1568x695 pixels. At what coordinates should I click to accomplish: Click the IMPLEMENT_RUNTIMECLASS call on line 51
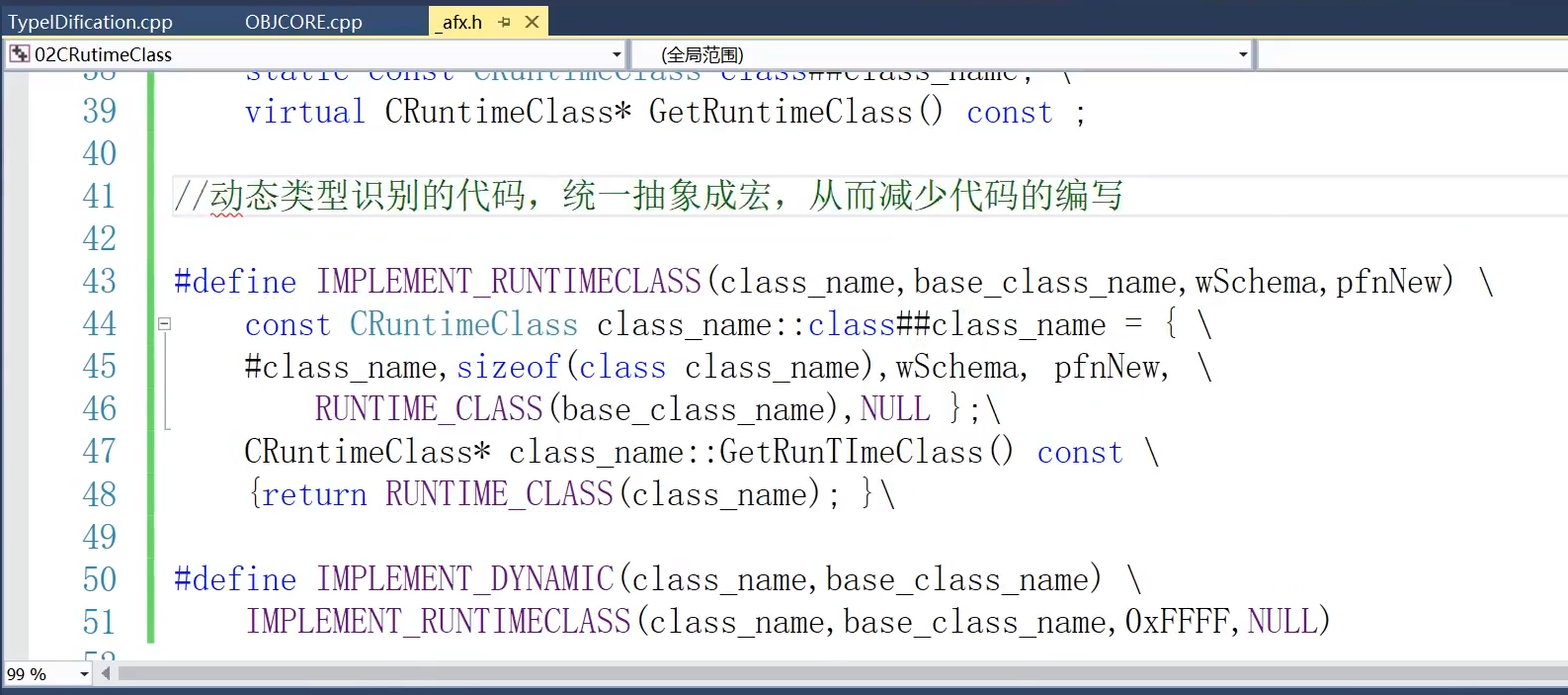[x=439, y=622]
